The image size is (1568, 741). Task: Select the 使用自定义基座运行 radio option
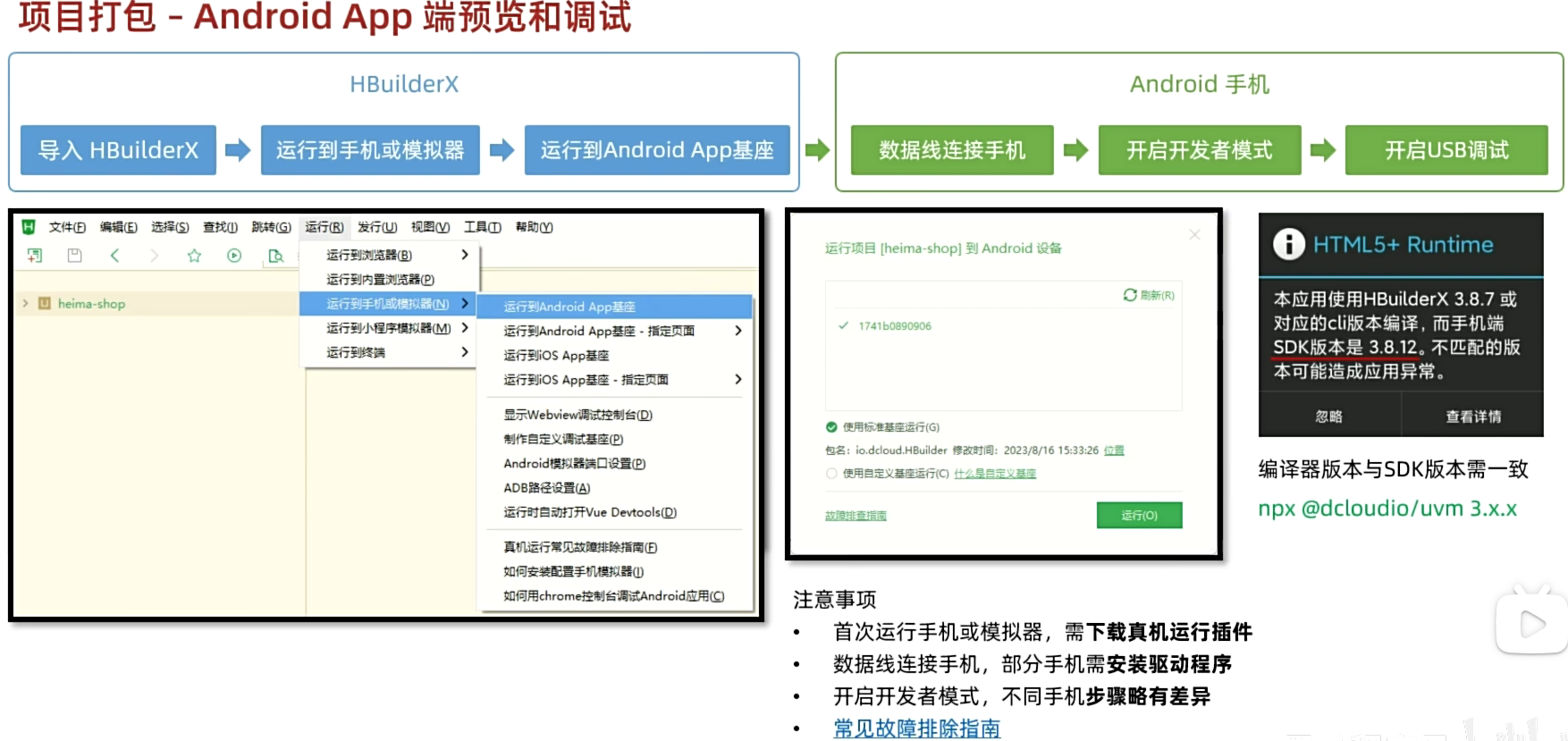pyautogui.click(x=831, y=474)
